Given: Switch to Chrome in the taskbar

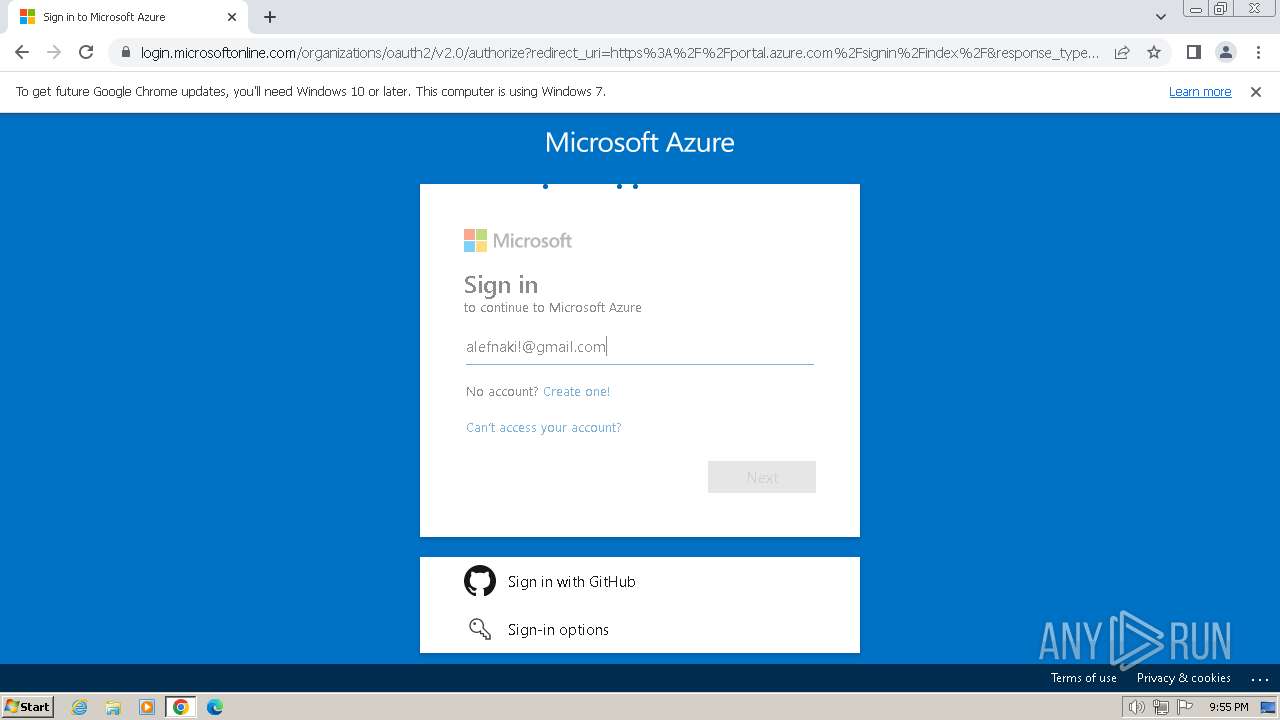Looking at the screenshot, I should pos(181,707).
